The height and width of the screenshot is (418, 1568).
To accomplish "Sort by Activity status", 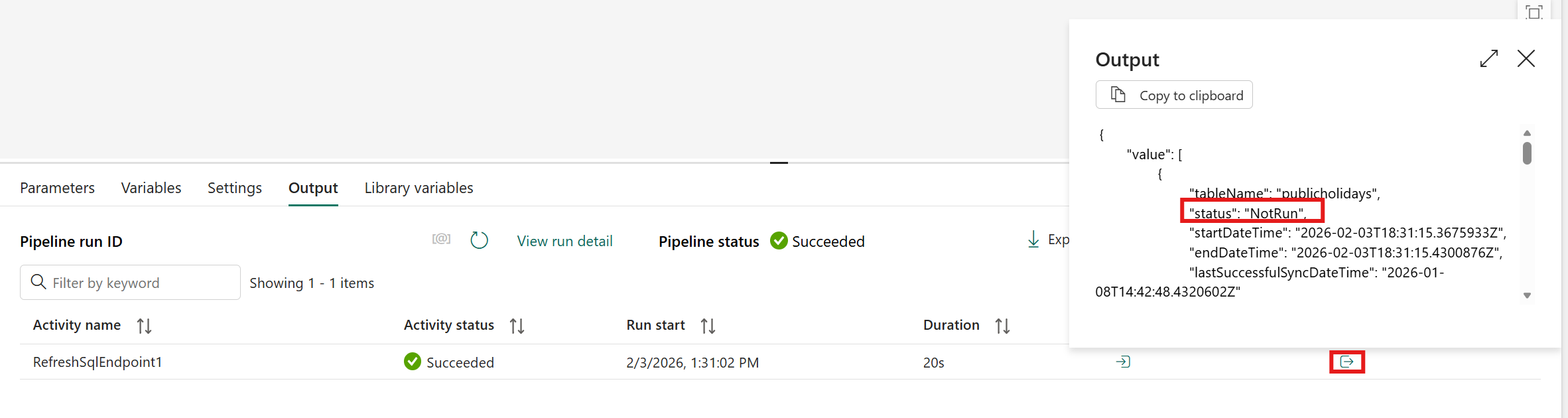I will pyautogui.click(x=517, y=326).
